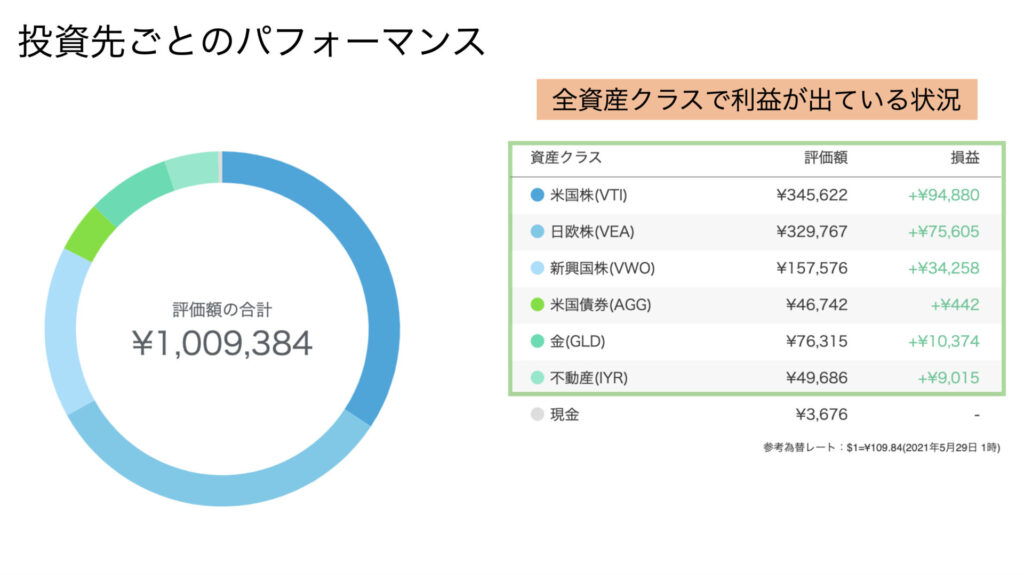The height and width of the screenshot is (575, 1024).
Task: Select the light blue dot for 新興国株(VWO)
Action: [538, 268]
